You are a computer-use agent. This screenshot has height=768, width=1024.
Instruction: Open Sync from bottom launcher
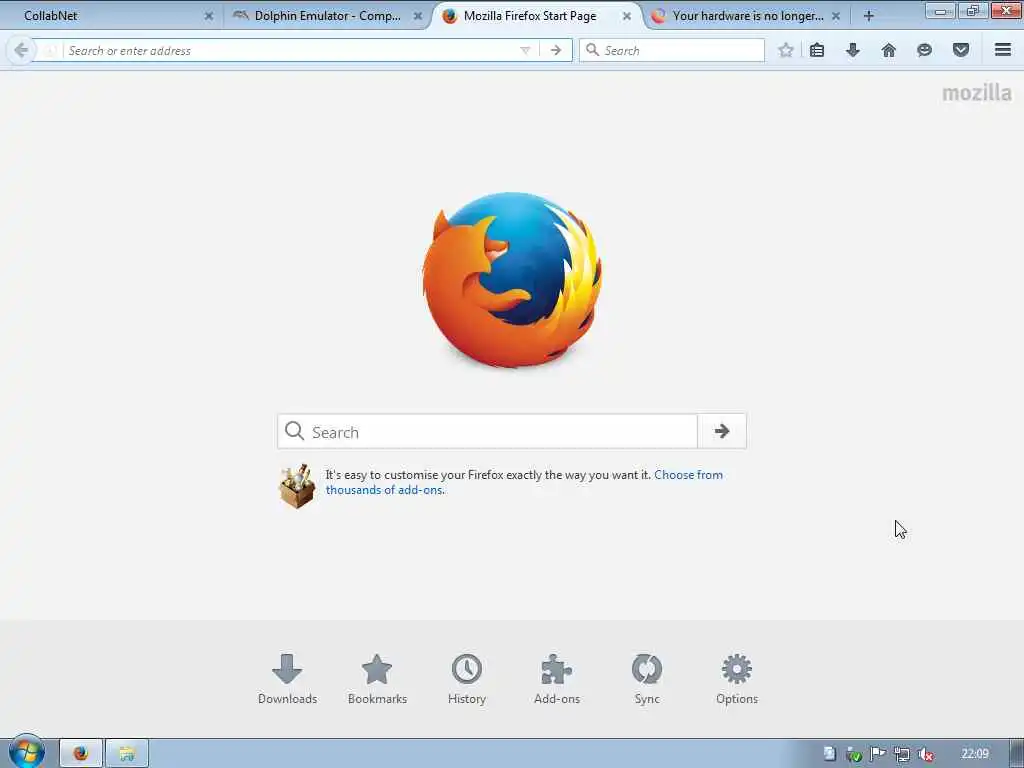(647, 679)
